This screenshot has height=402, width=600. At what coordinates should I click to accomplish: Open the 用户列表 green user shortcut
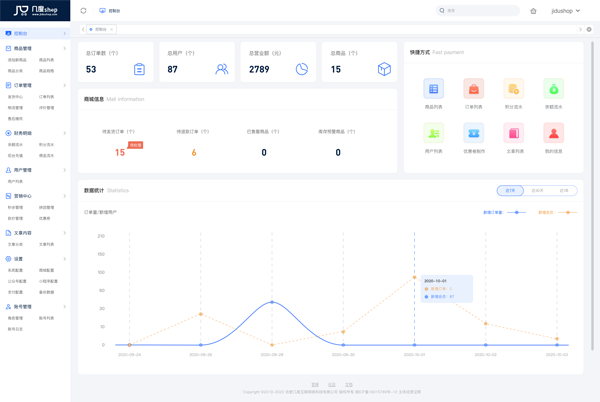click(x=433, y=133)
